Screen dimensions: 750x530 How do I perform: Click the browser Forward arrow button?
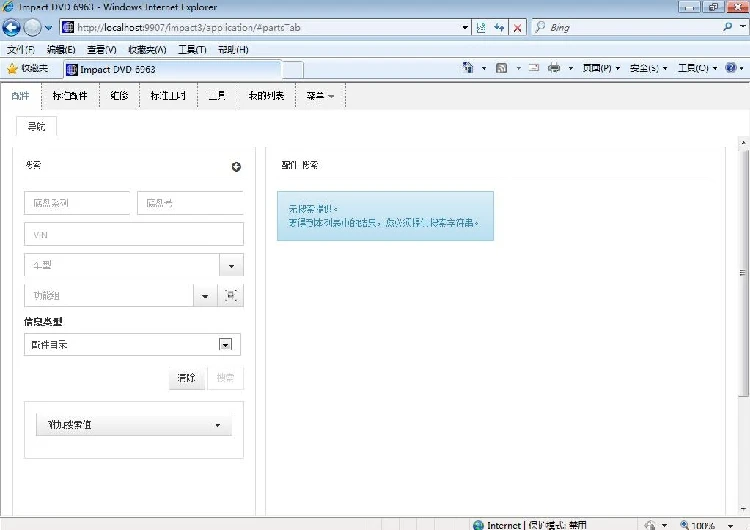[33, 27]
